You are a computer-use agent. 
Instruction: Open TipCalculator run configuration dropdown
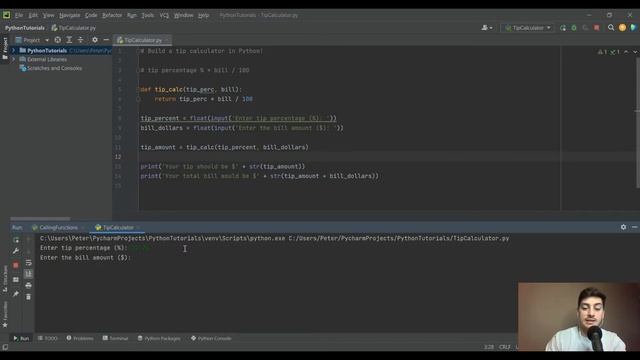pos(528,28)
